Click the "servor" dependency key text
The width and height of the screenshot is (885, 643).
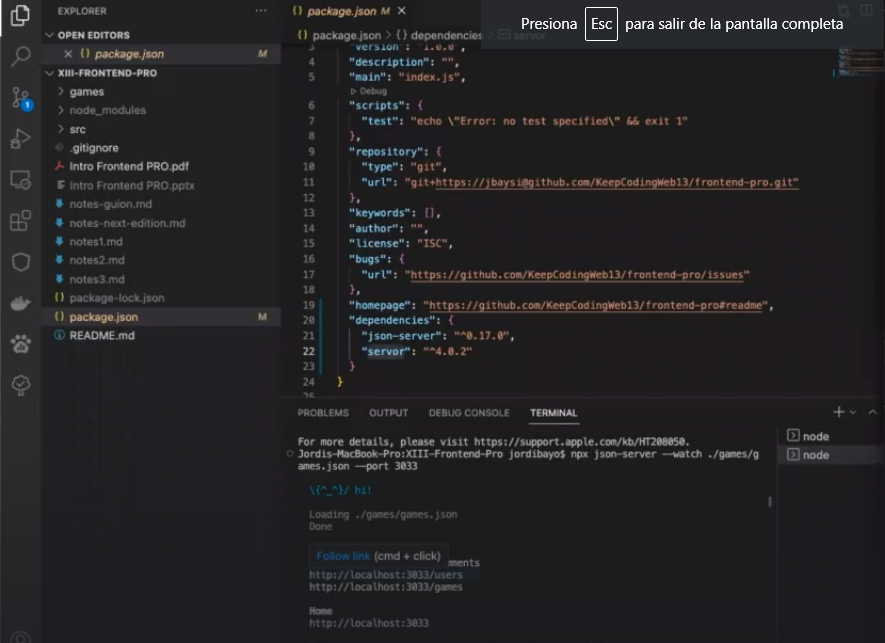click(386, 351)
